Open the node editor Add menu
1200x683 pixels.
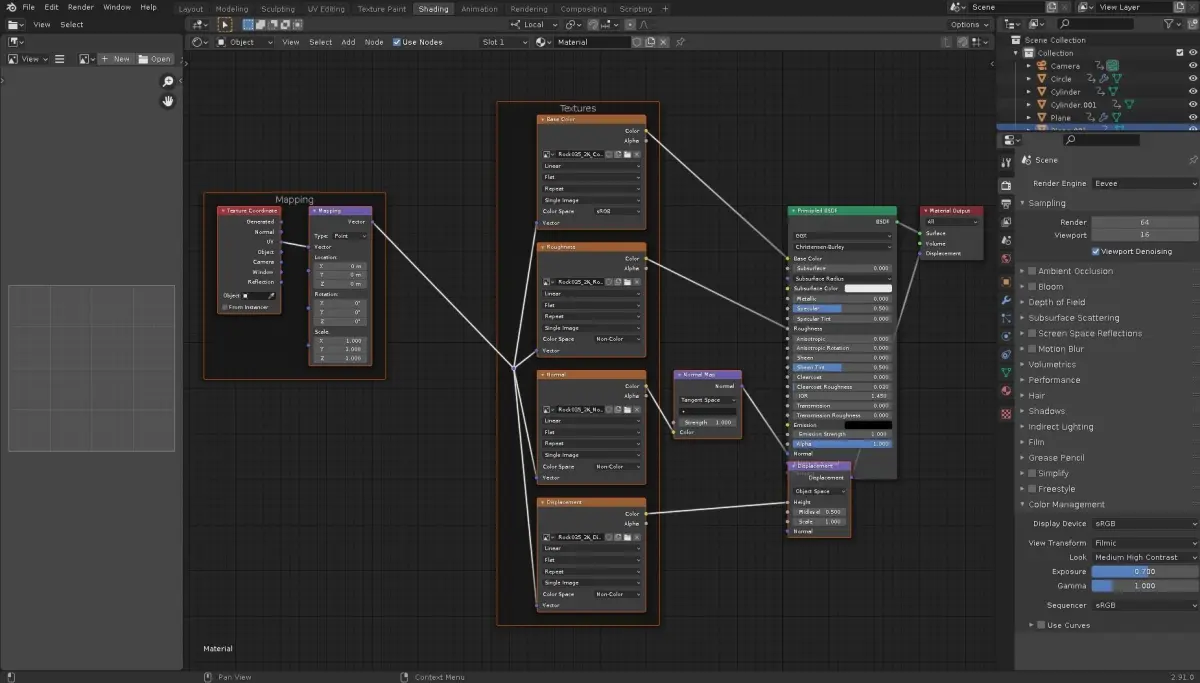point(348,42)
